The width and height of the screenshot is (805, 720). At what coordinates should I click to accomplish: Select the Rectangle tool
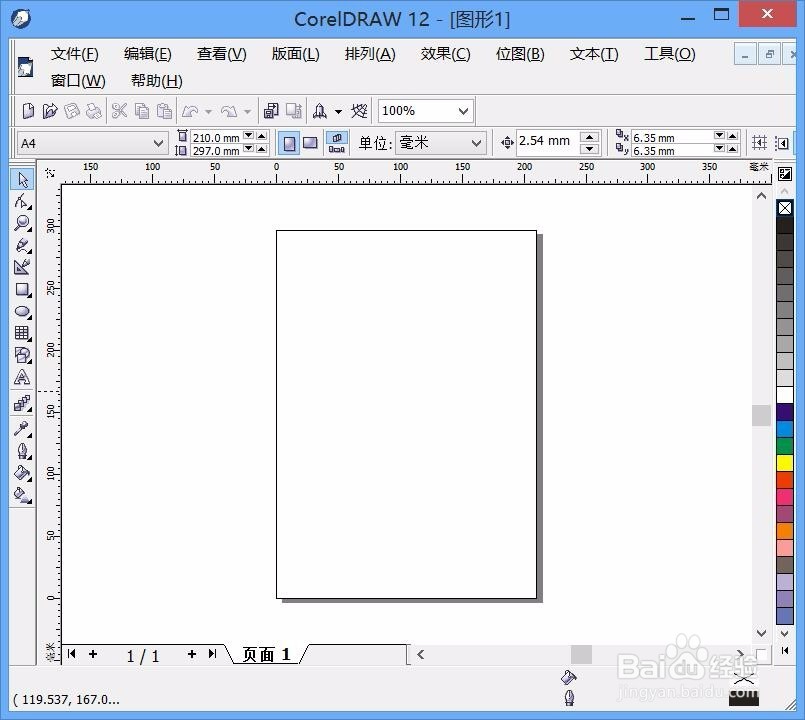tap(23, 289)
